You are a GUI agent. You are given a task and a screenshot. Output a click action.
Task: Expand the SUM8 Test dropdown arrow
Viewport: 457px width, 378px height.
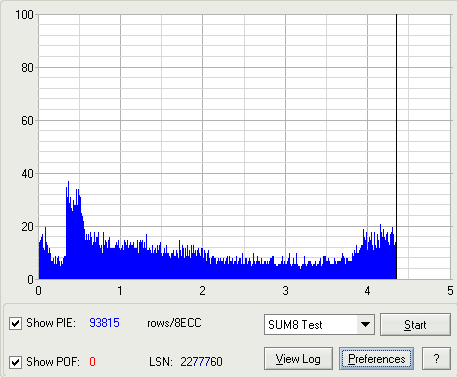(x=365, y=324)
